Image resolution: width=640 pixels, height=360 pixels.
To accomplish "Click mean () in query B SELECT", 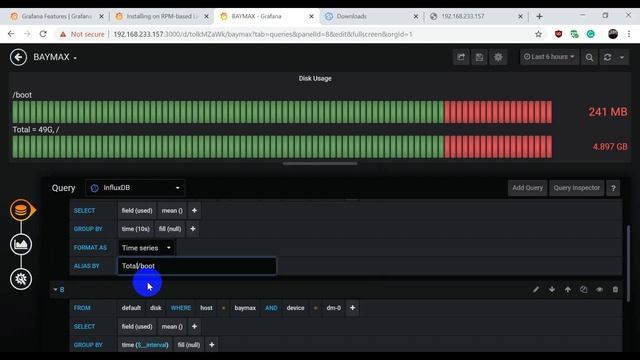I will point(172,327).
